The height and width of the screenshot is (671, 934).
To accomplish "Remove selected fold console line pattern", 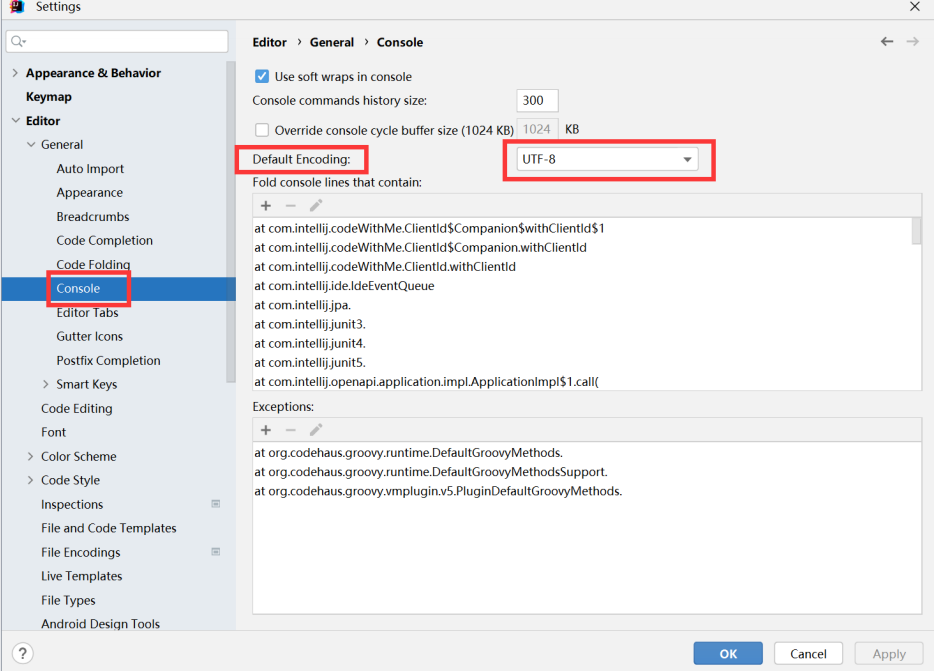I will point(291,206).
